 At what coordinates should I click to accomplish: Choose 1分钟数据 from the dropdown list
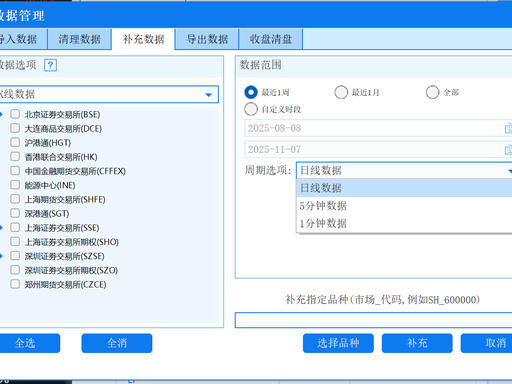[404, 223]
